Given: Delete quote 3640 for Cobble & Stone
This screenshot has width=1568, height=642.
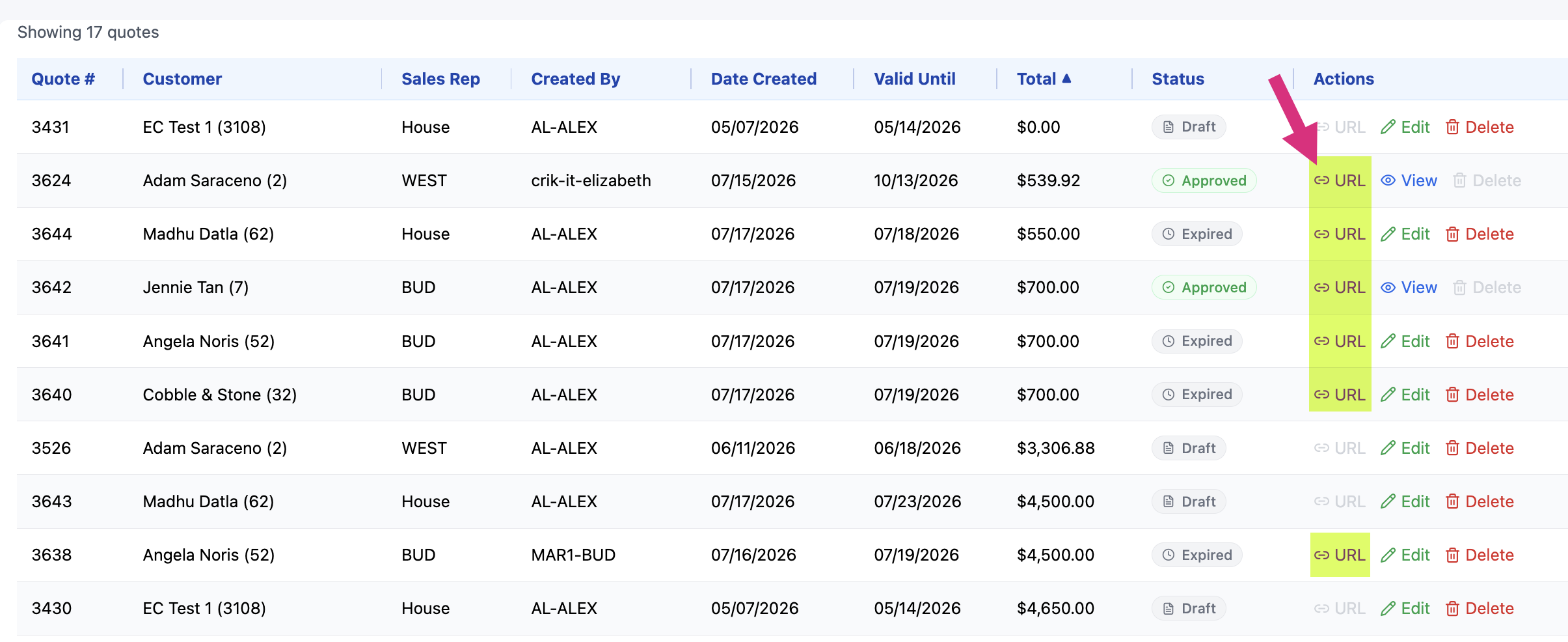Looking at the screenshot, I should (1480, 395).
